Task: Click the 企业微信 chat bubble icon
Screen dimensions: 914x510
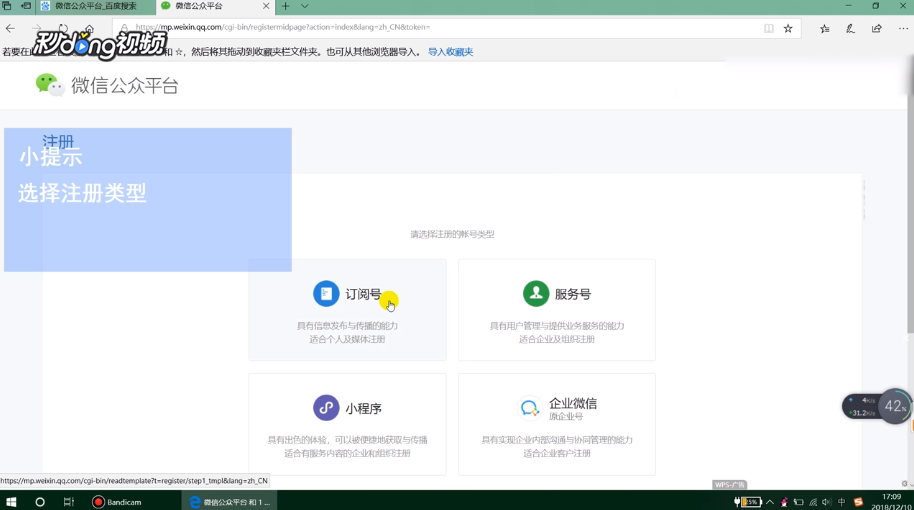Action: coord(529,408)
